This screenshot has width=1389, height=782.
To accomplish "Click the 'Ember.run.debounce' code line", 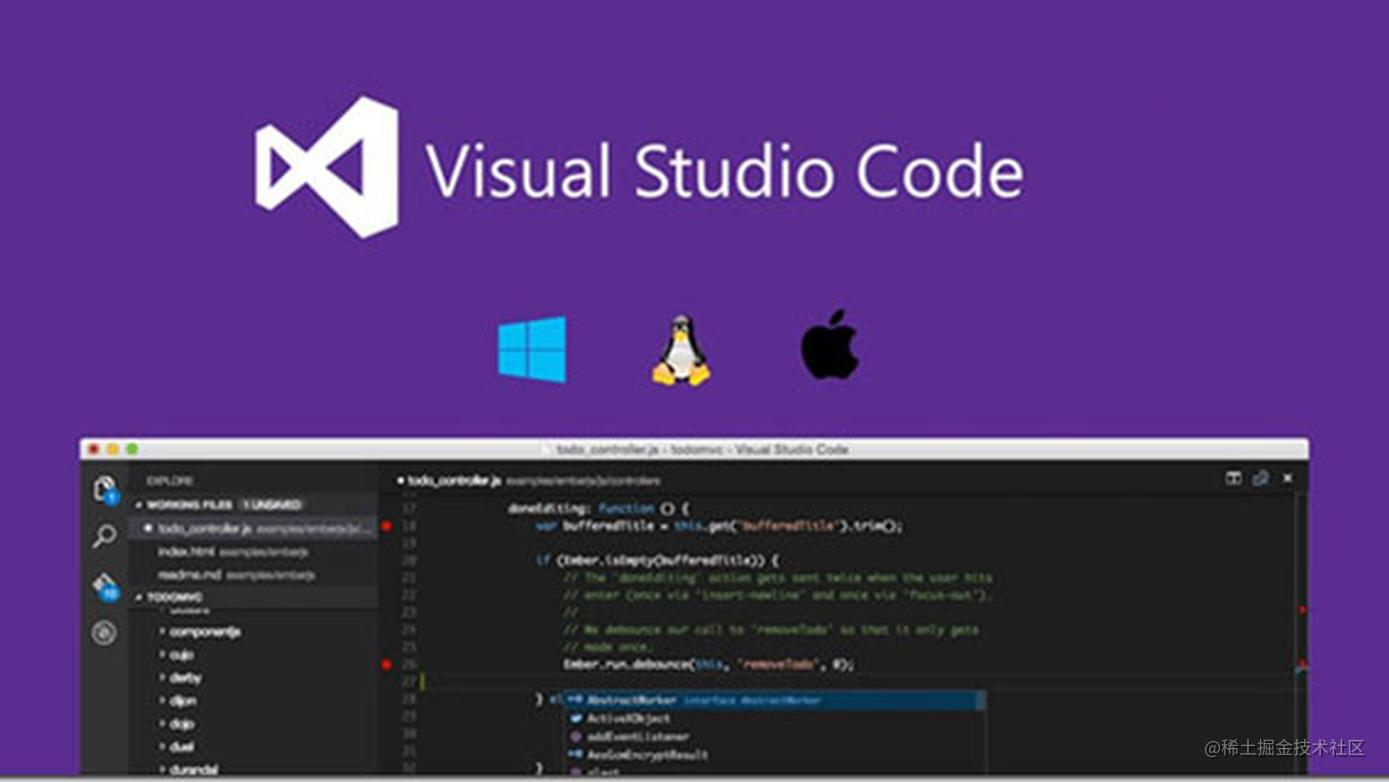I will click(709, 664).
